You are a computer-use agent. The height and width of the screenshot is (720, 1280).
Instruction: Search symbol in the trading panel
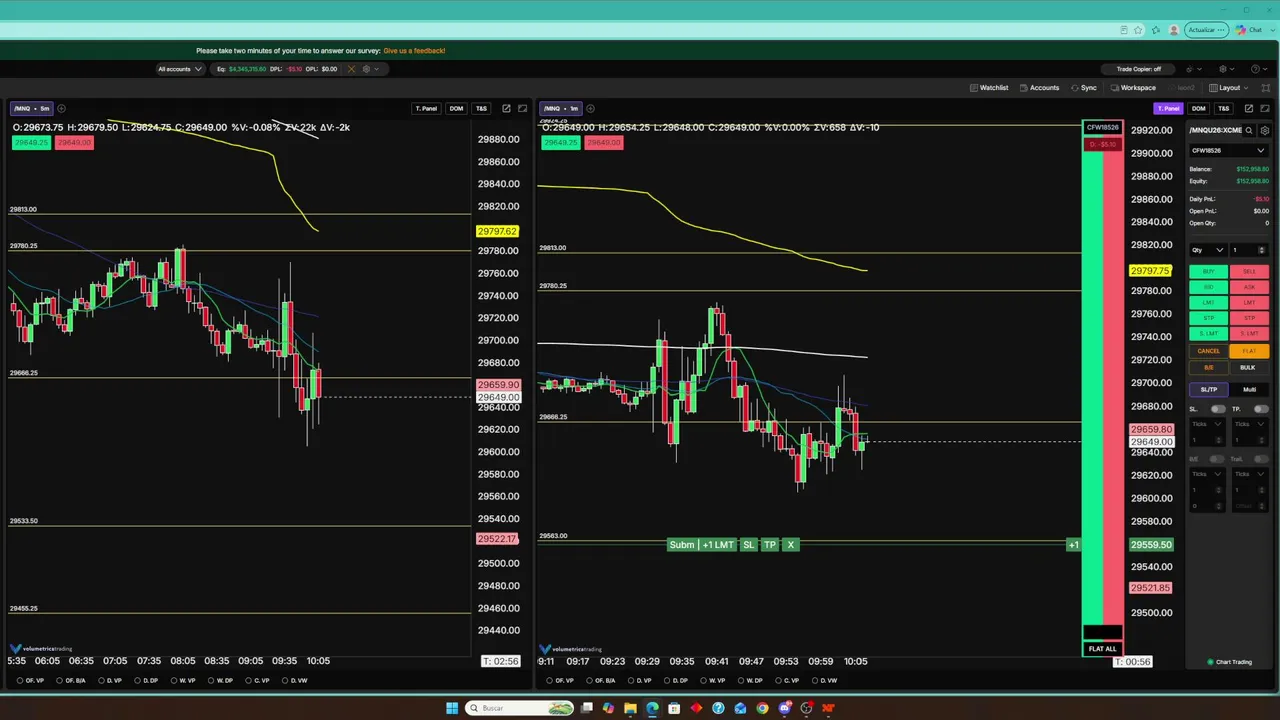click(x=1249, y=130)
